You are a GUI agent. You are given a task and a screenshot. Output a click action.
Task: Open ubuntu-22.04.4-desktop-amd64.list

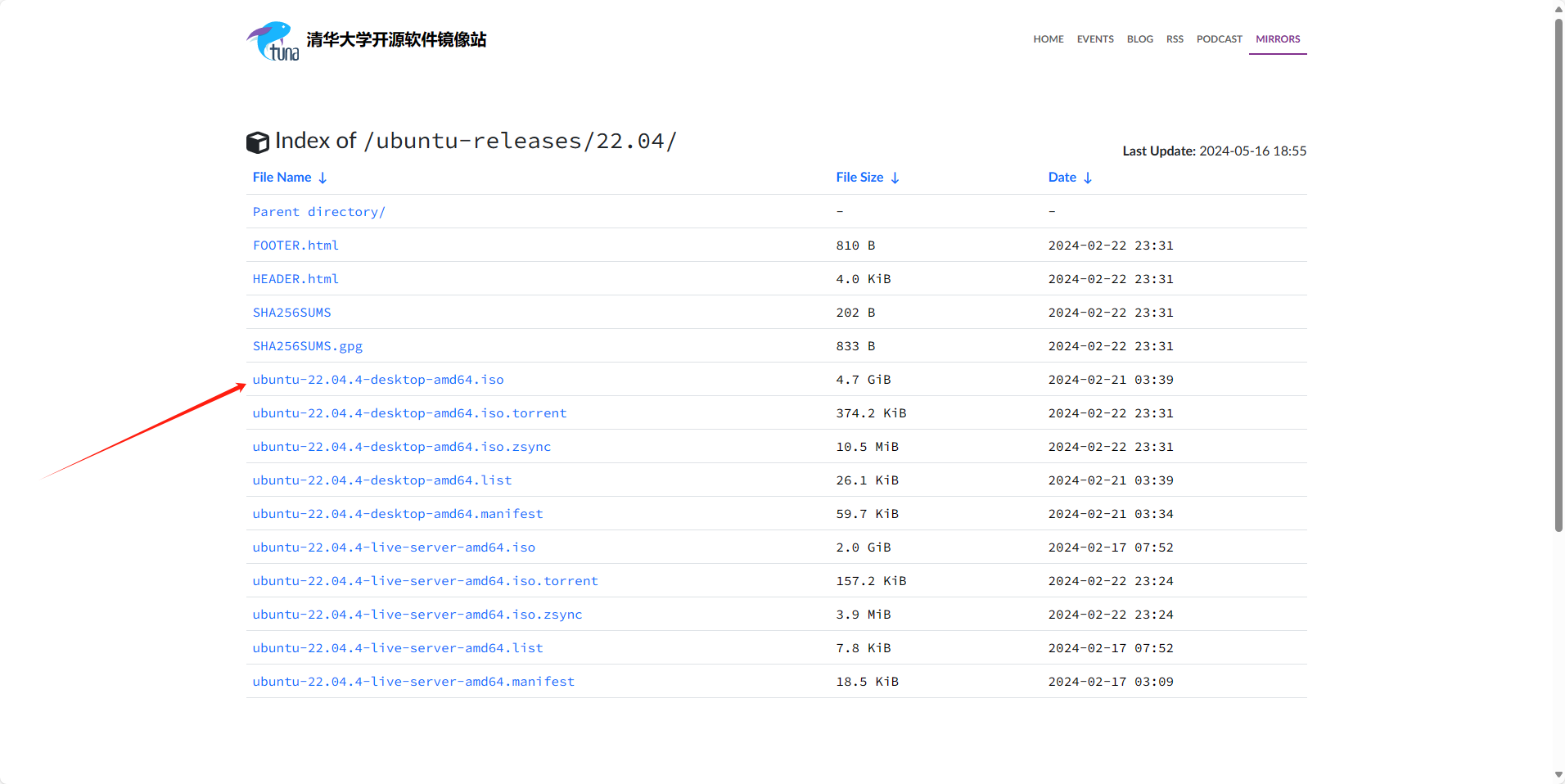(x=382, y=480)
